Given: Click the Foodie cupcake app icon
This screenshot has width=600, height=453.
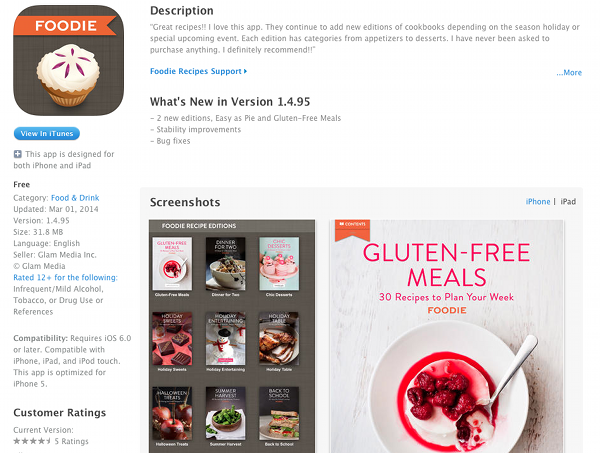Looking at the screenshot, I should tap(68, 60).
